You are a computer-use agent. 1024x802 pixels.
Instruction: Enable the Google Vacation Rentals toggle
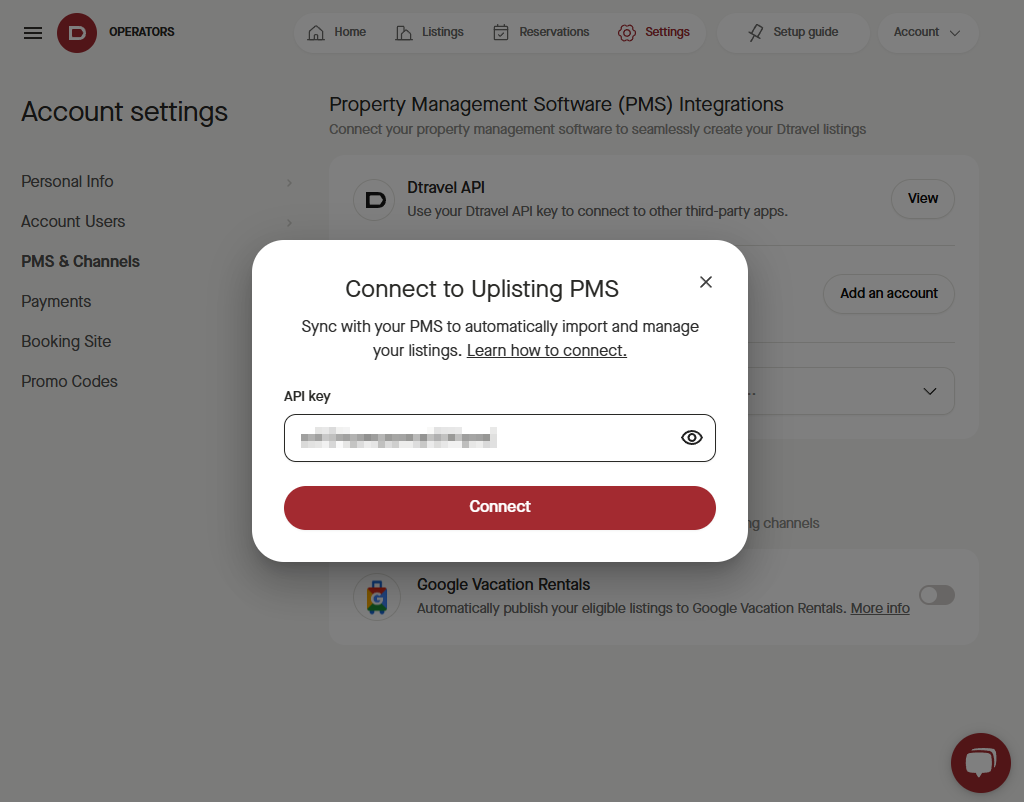tap(936, 595)
